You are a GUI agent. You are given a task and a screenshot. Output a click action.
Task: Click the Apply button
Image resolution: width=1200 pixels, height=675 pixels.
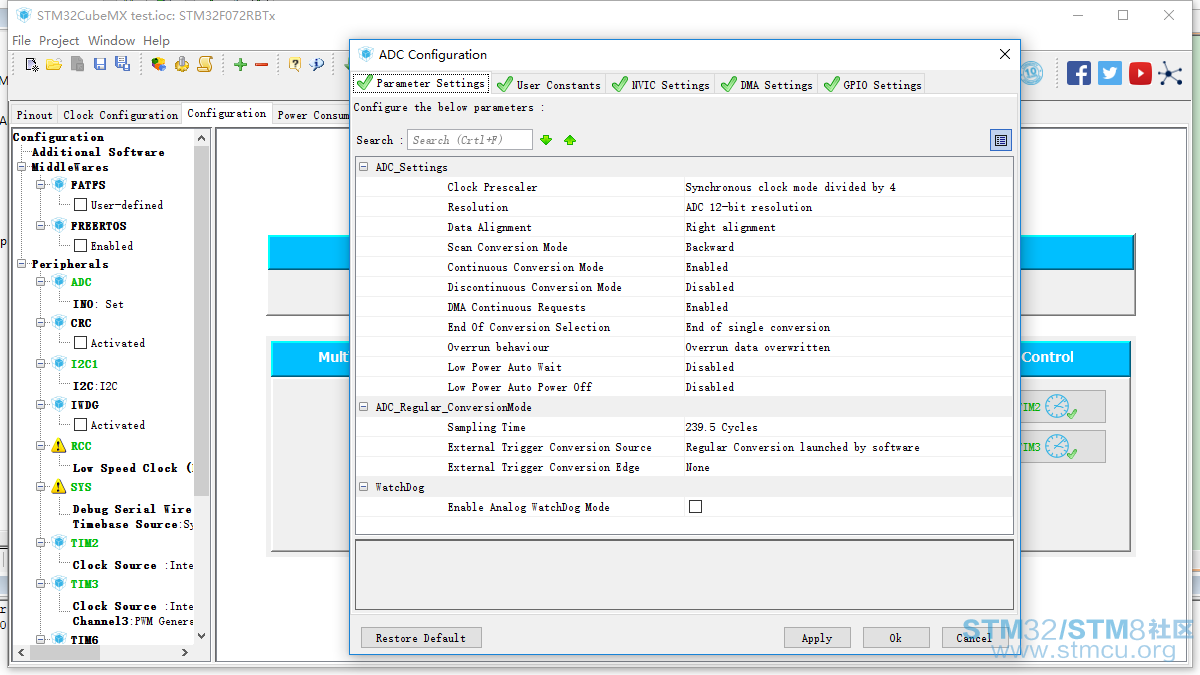817,638
